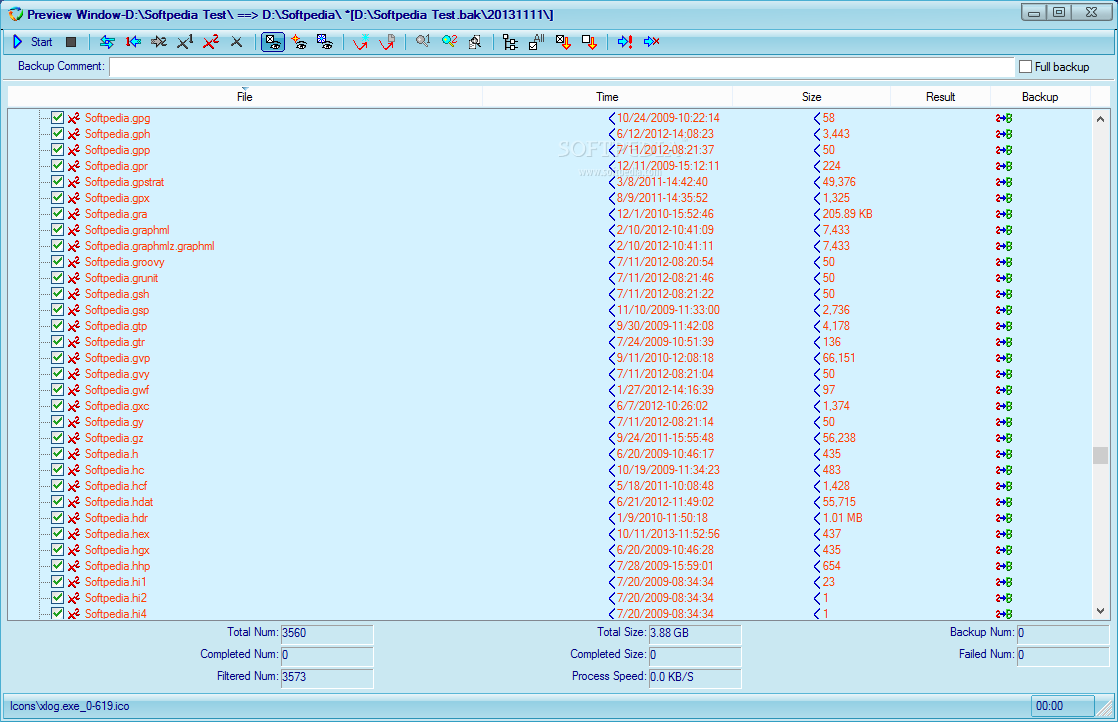Click the empty box with down-arrow icon

(x=589, y=42)
